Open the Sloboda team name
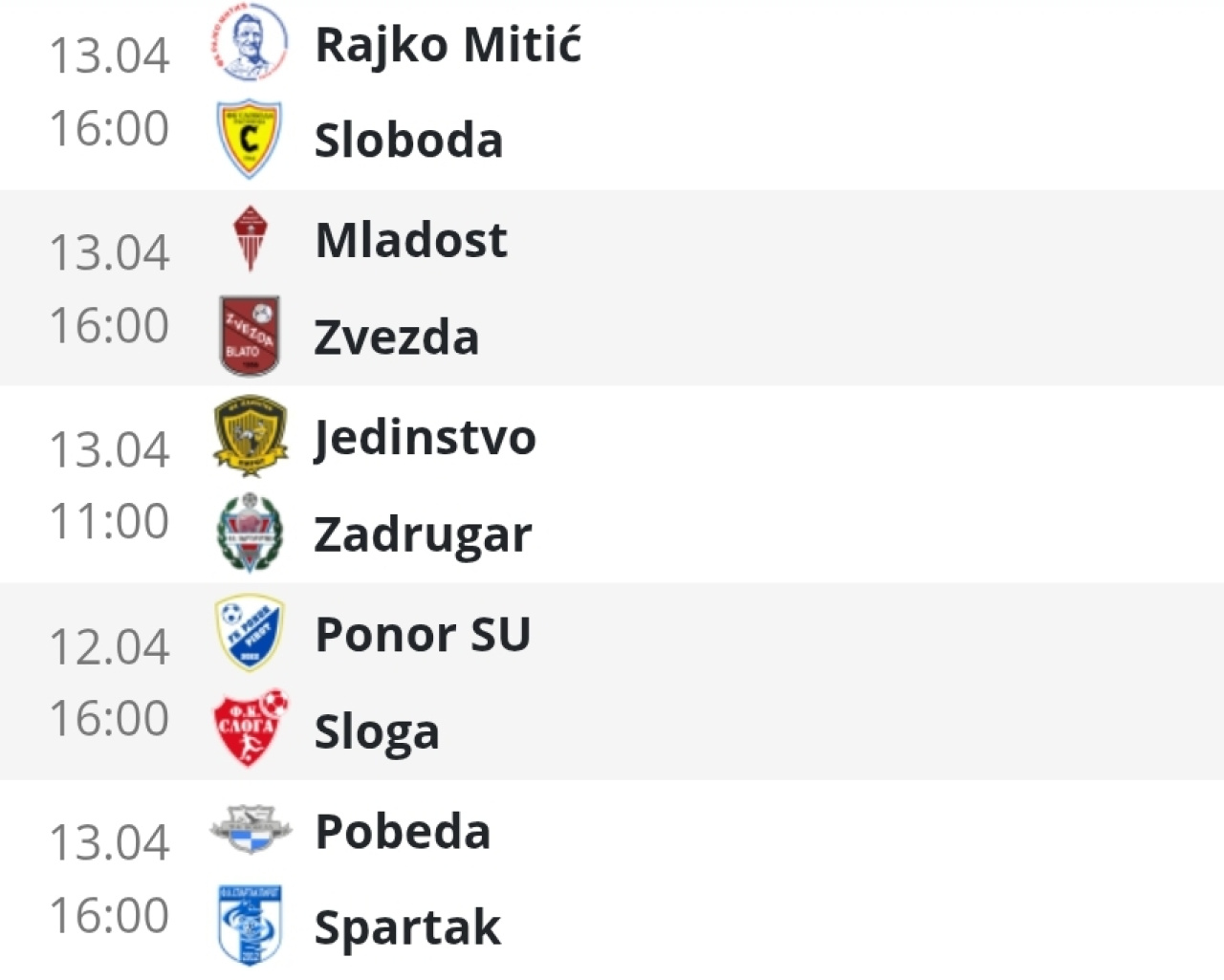1224x980 pixels. pos(408,142)
